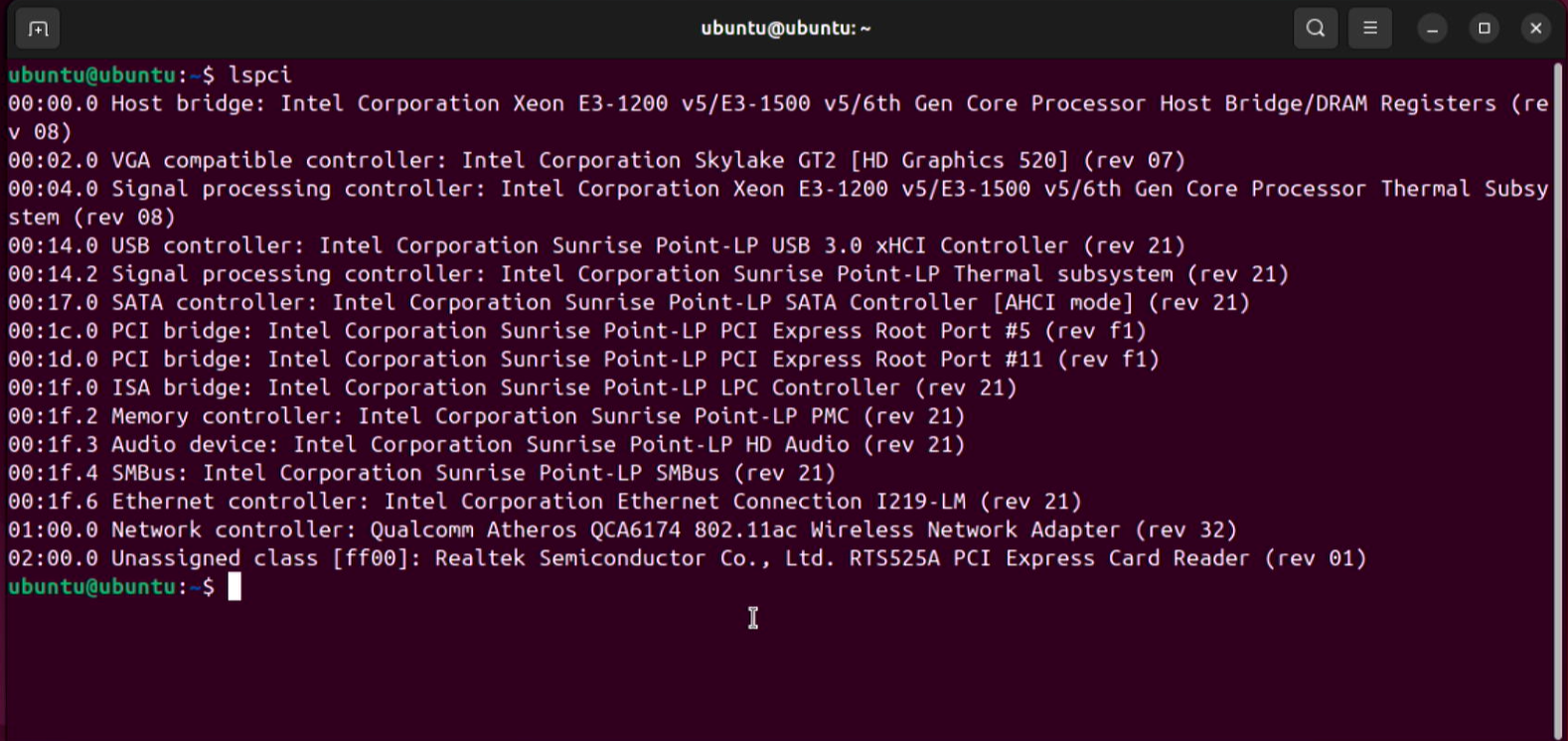Click the 00:14.2 Thermal subsystem line
Screen dimensions: 1568x741
point(649,274)
